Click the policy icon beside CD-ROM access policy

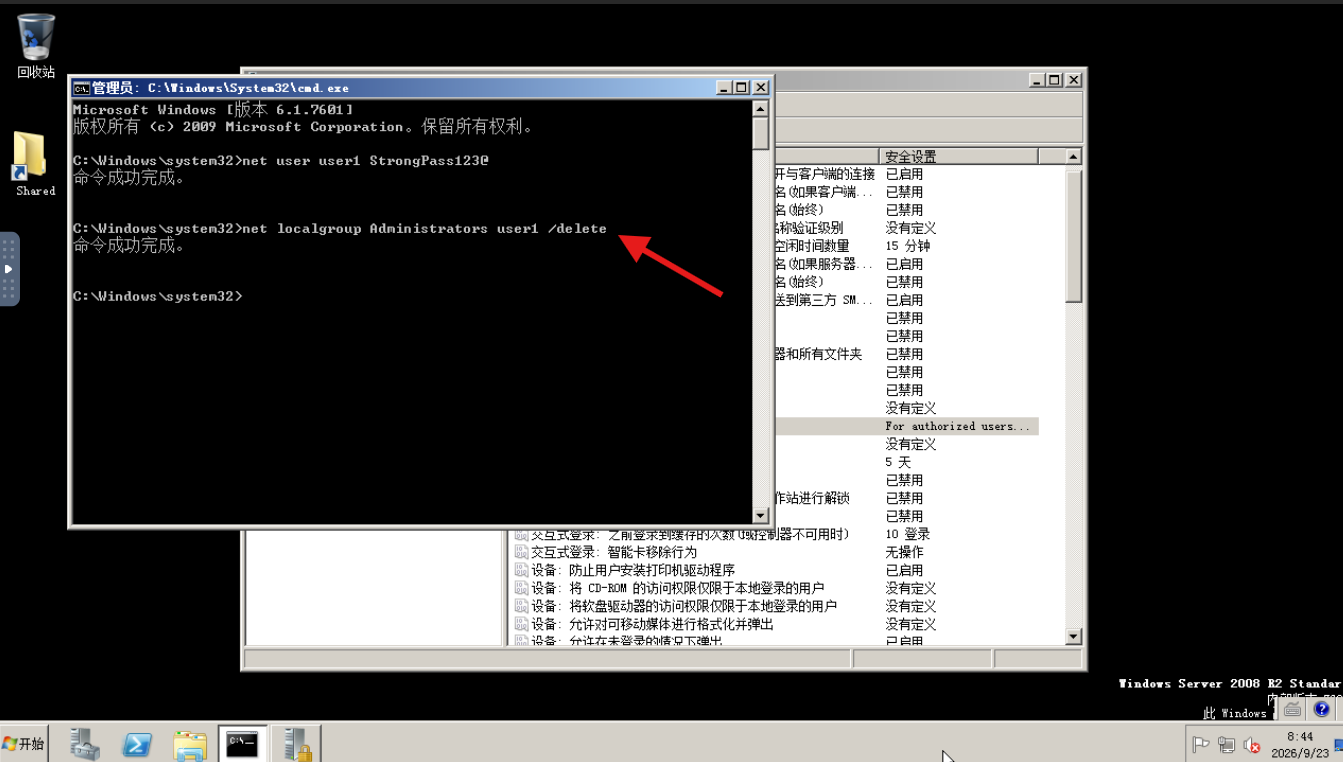click(x=521, y=588)
